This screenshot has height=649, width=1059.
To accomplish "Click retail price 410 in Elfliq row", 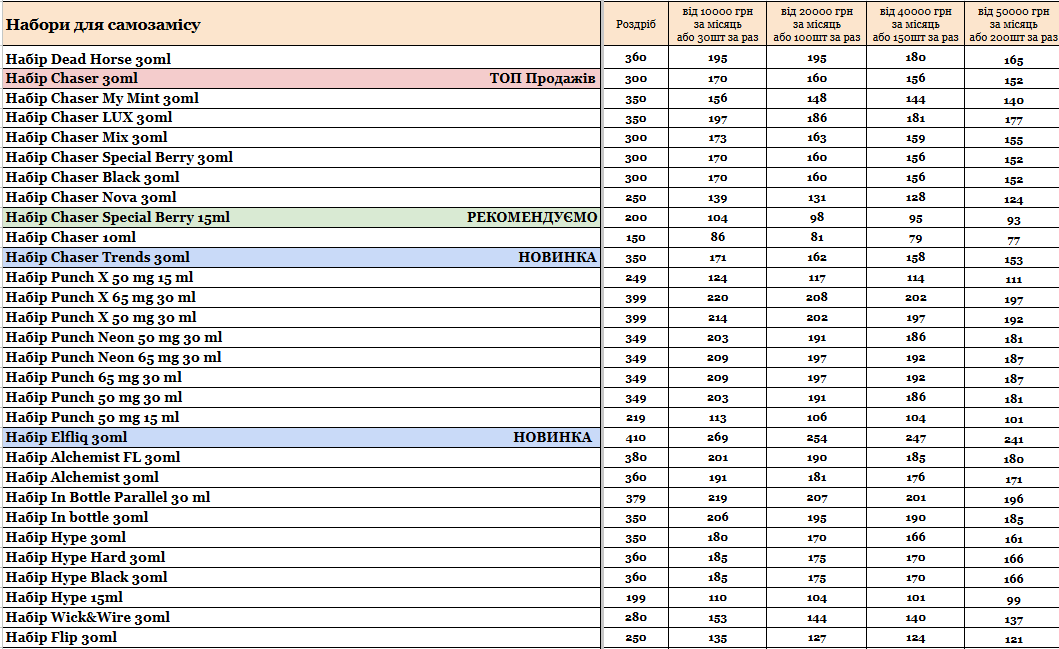I will (x=636, y=438).
